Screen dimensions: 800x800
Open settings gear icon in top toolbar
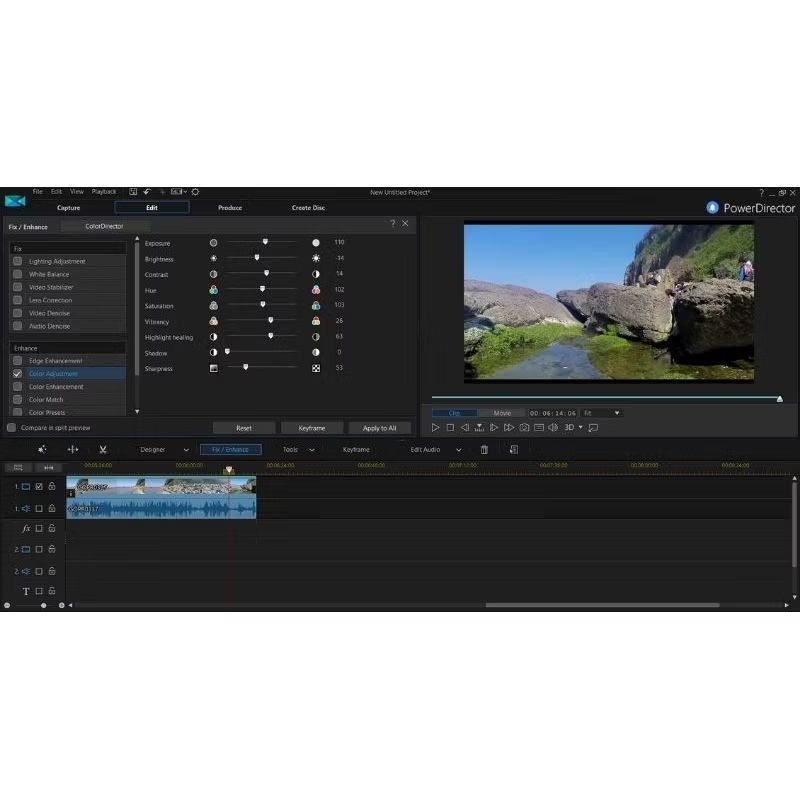point(195,192)
